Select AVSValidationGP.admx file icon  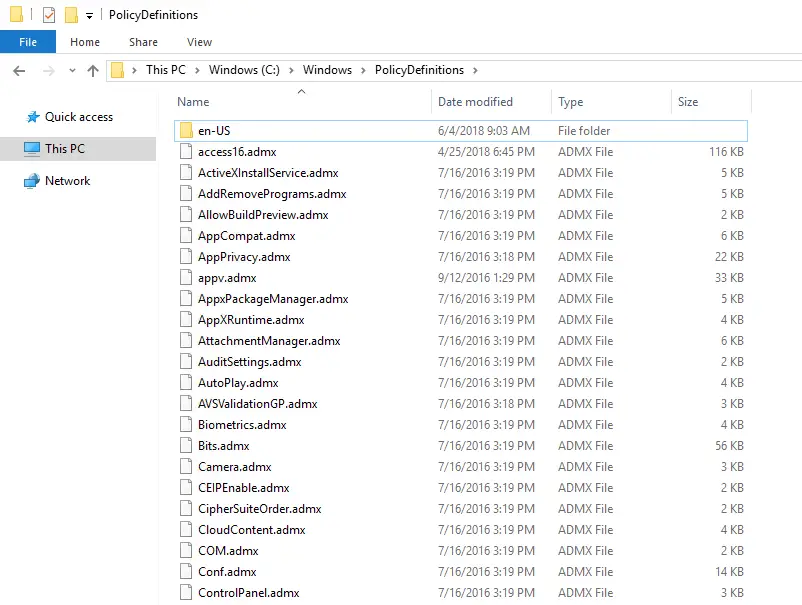click(186, 404)
